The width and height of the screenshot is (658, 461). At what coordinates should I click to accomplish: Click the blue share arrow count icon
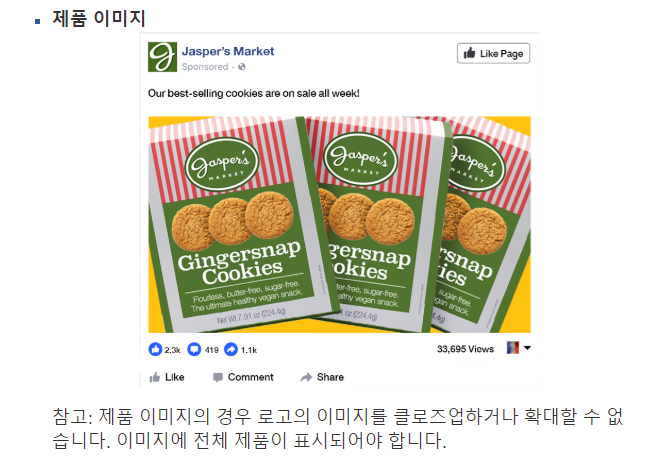point(231,349)
